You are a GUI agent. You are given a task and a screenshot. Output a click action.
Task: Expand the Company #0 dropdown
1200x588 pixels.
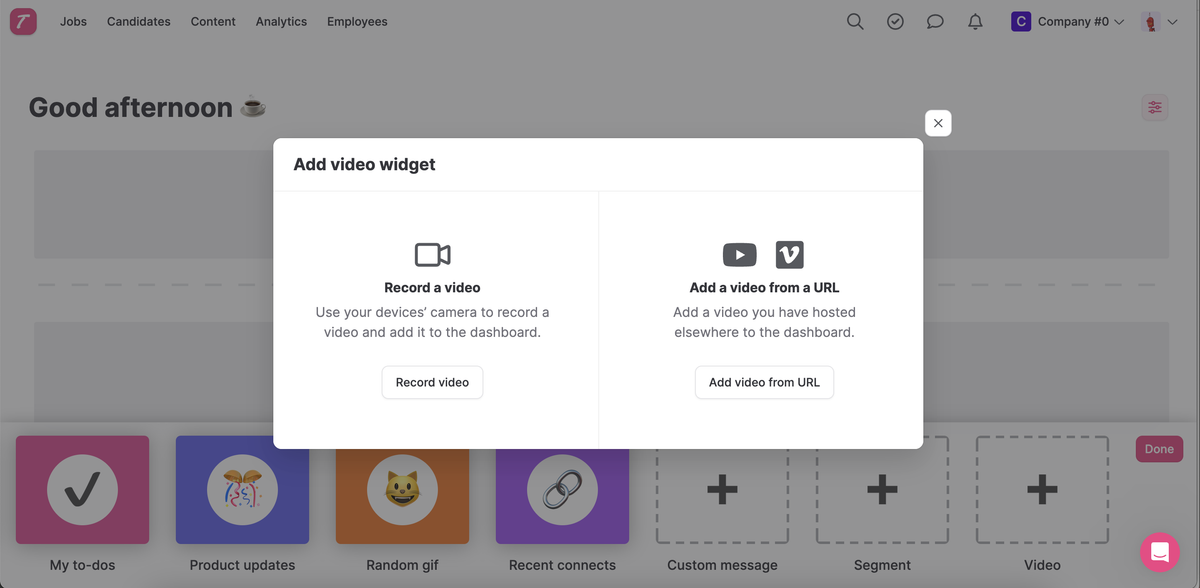pos(1068,21)
